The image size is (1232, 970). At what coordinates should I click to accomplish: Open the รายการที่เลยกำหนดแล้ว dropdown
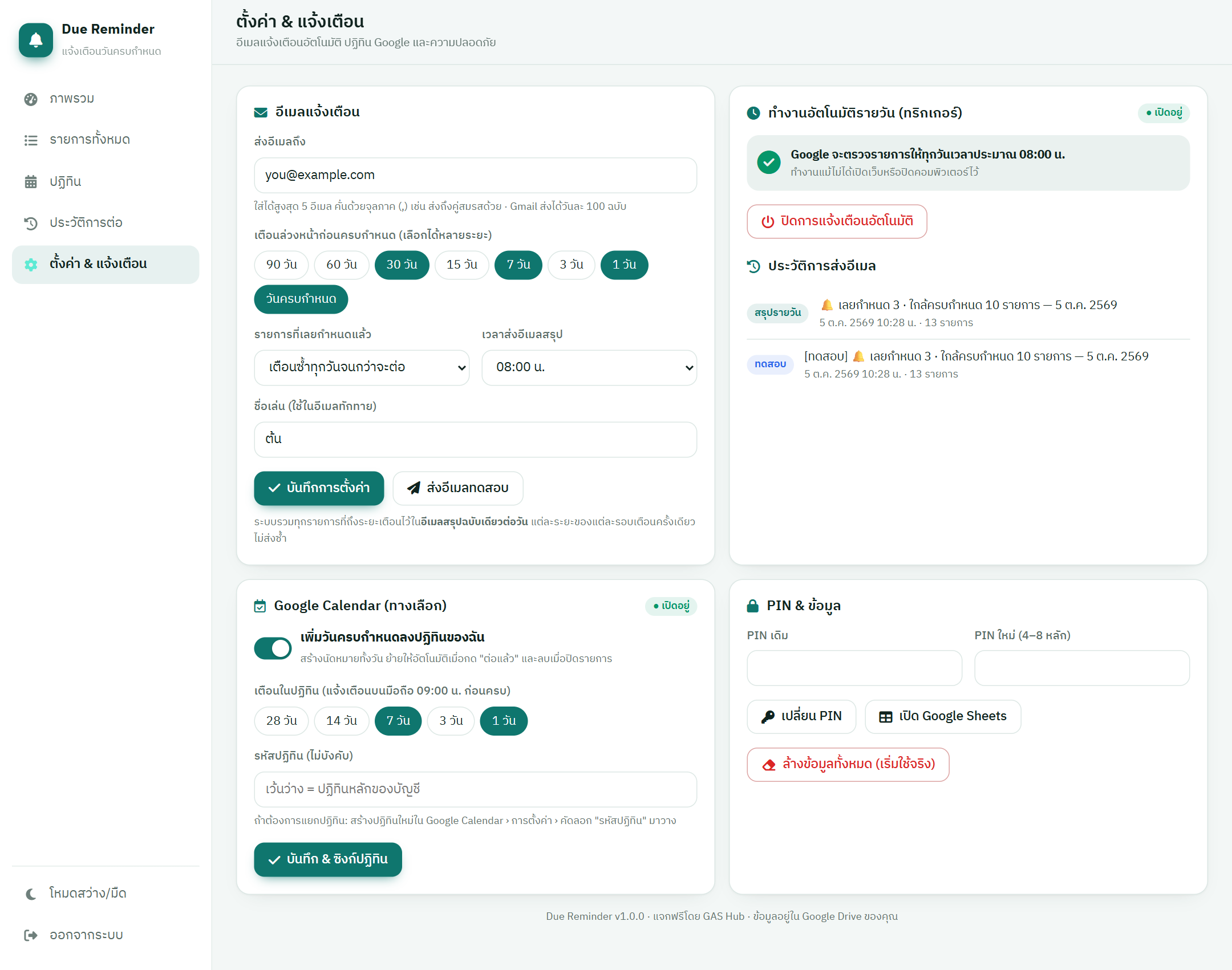pyautogui.click(x=362, y=368)
